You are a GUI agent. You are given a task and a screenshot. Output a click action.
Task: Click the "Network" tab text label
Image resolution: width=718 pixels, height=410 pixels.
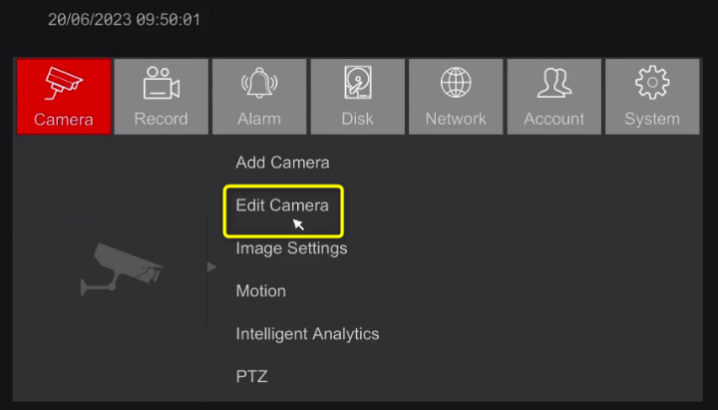point(455,119)
